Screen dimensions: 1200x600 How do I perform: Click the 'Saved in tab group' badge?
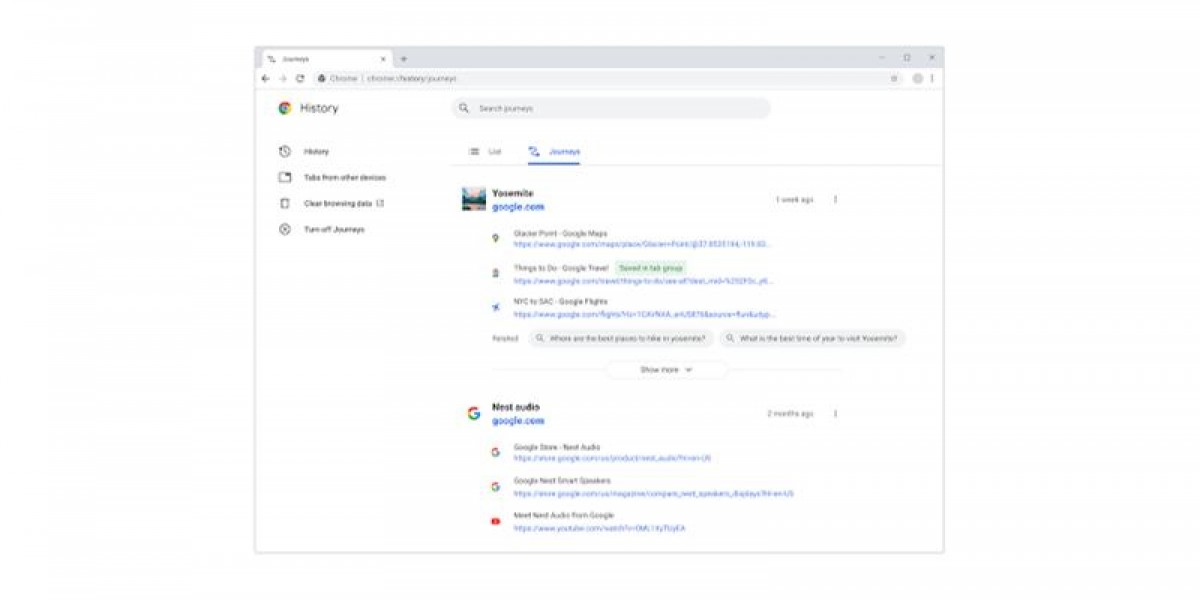pos(650,268)
